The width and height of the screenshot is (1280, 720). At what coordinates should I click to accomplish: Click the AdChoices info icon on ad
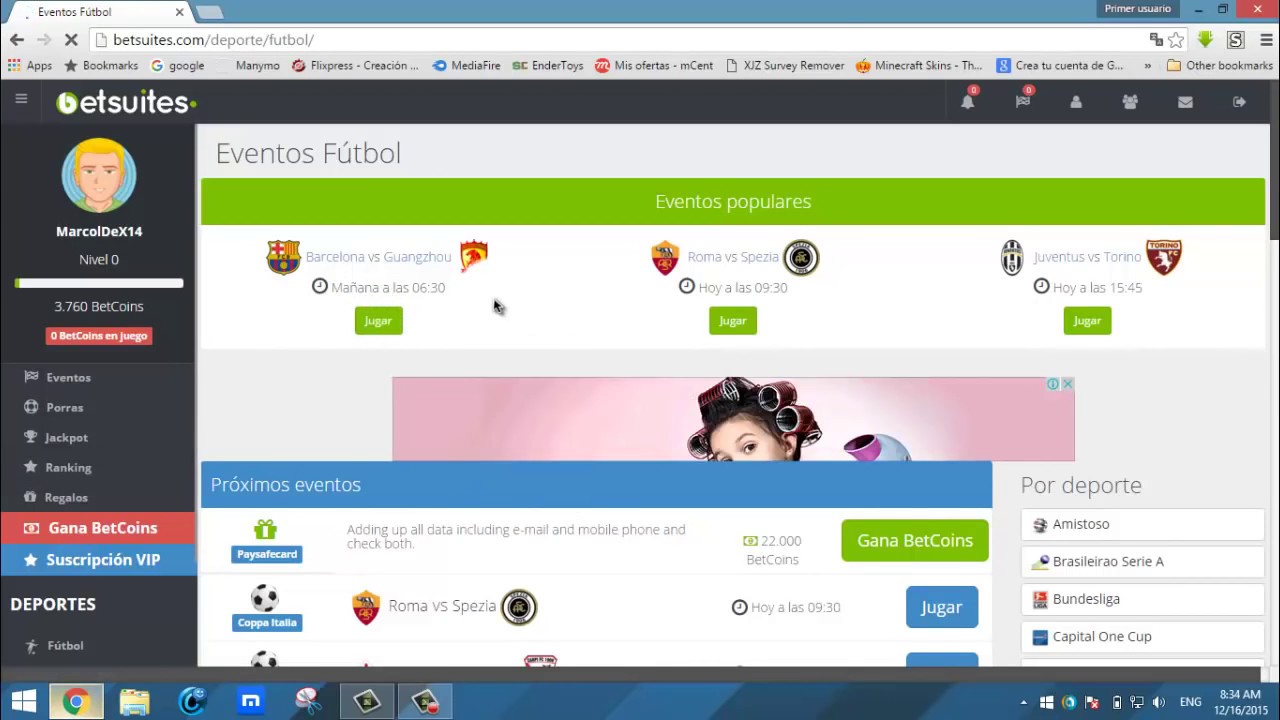click(1053, 384)
